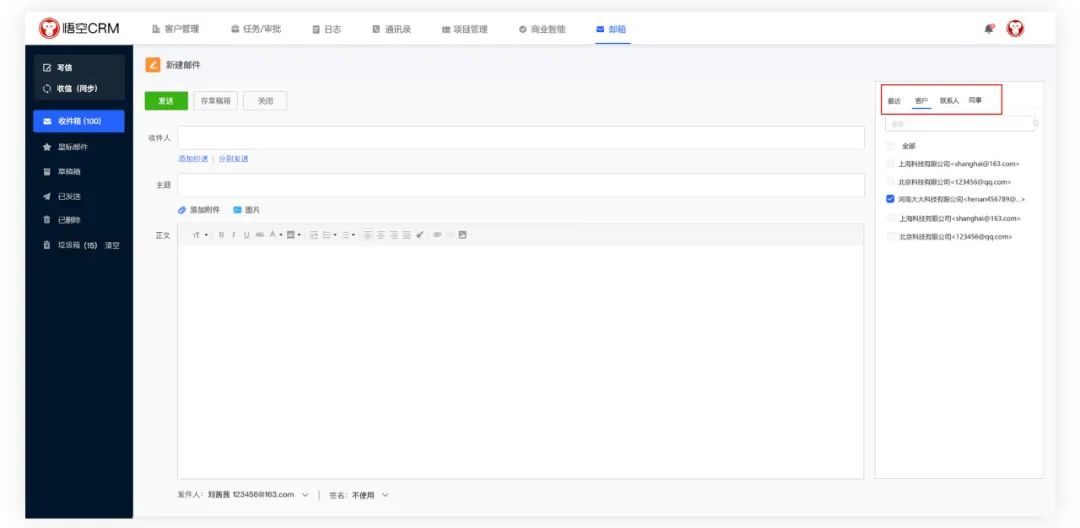Image resolution: width=1080 pixels, height=528 pixels.
Task: Click the background color swatch icon
Action: [x=291, y=235]
